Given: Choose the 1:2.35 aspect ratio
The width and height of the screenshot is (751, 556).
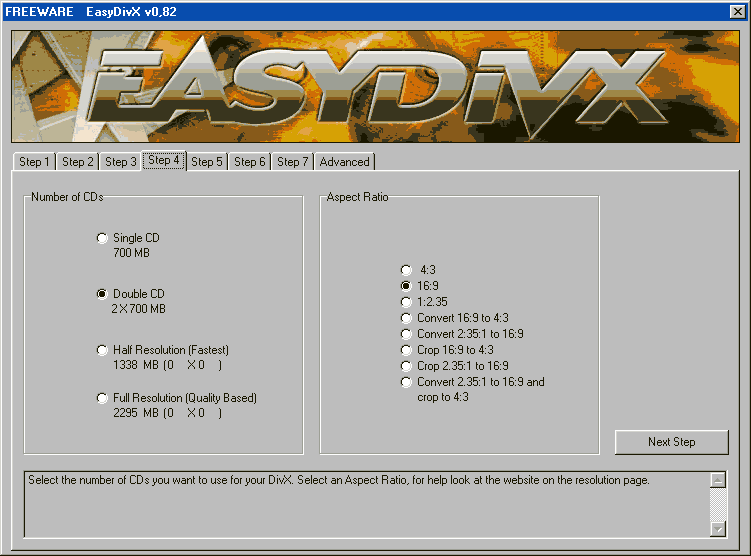Looking at the screenshot, I should click(406, 302).
